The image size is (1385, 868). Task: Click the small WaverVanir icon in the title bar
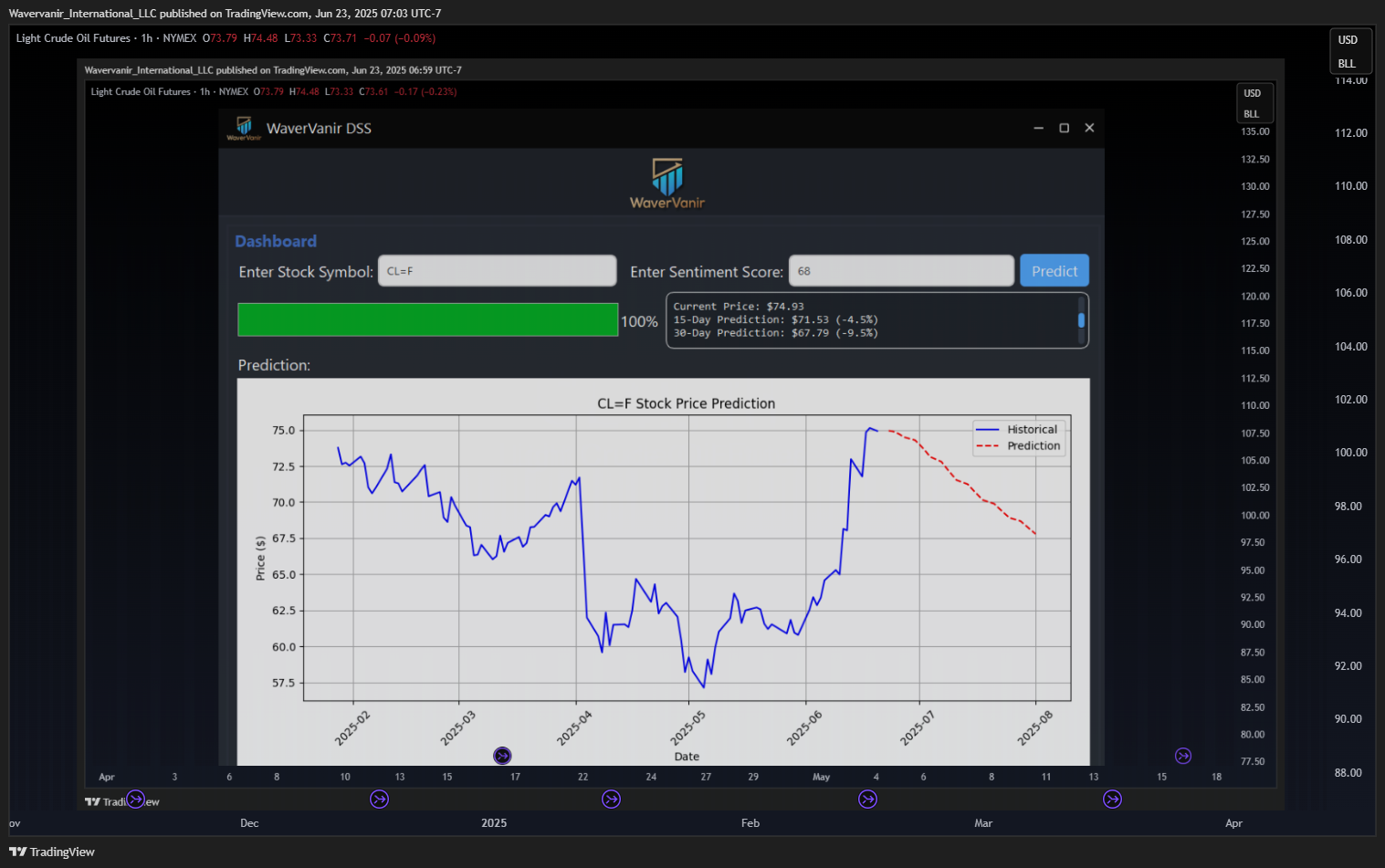244,128
